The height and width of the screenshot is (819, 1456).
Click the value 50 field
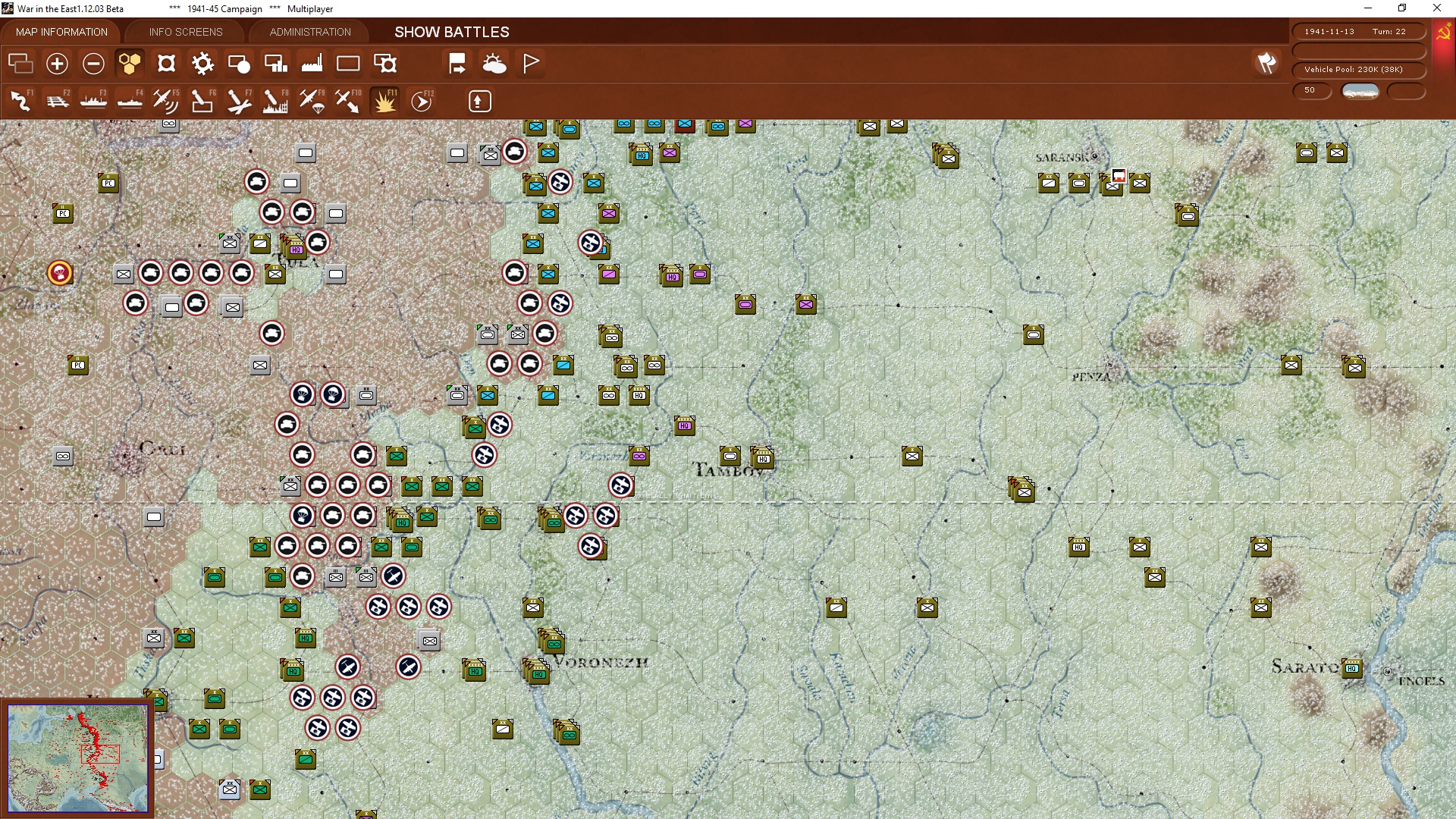(x=1311, y=90)
